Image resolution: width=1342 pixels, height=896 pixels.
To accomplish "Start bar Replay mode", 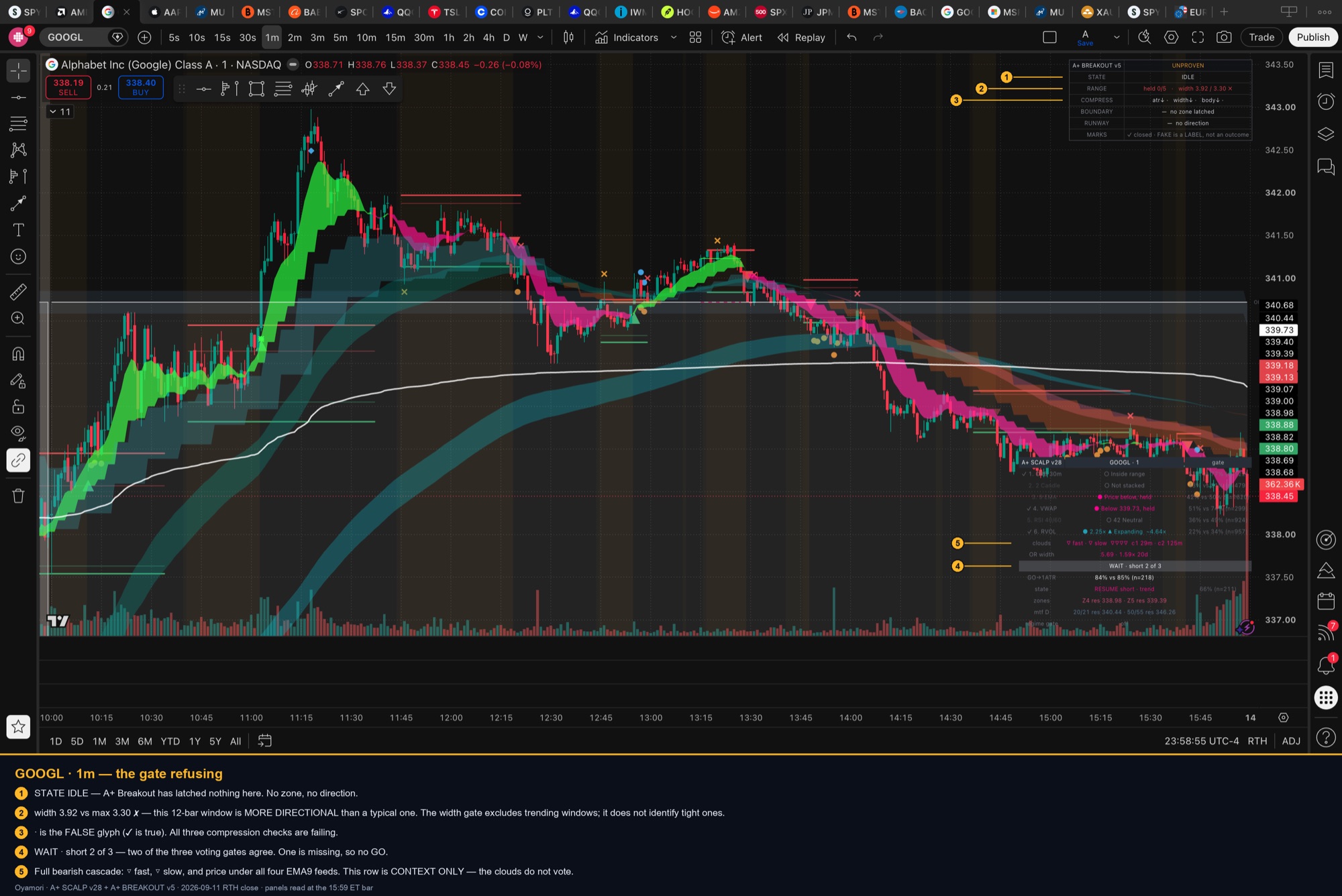I will point(801,38).
